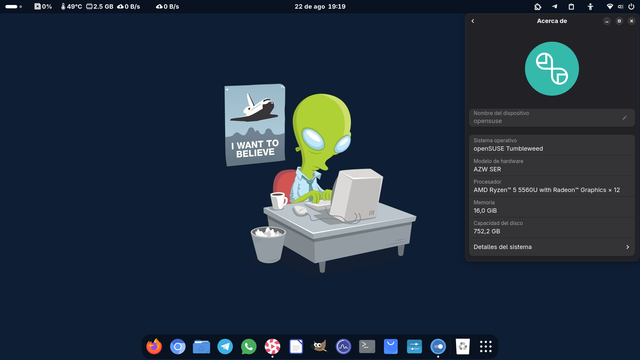This screenshot has width=640, height=360.
Task: Open the Software store bag icon
Action: pyautogui.click(x=391, y=347)
